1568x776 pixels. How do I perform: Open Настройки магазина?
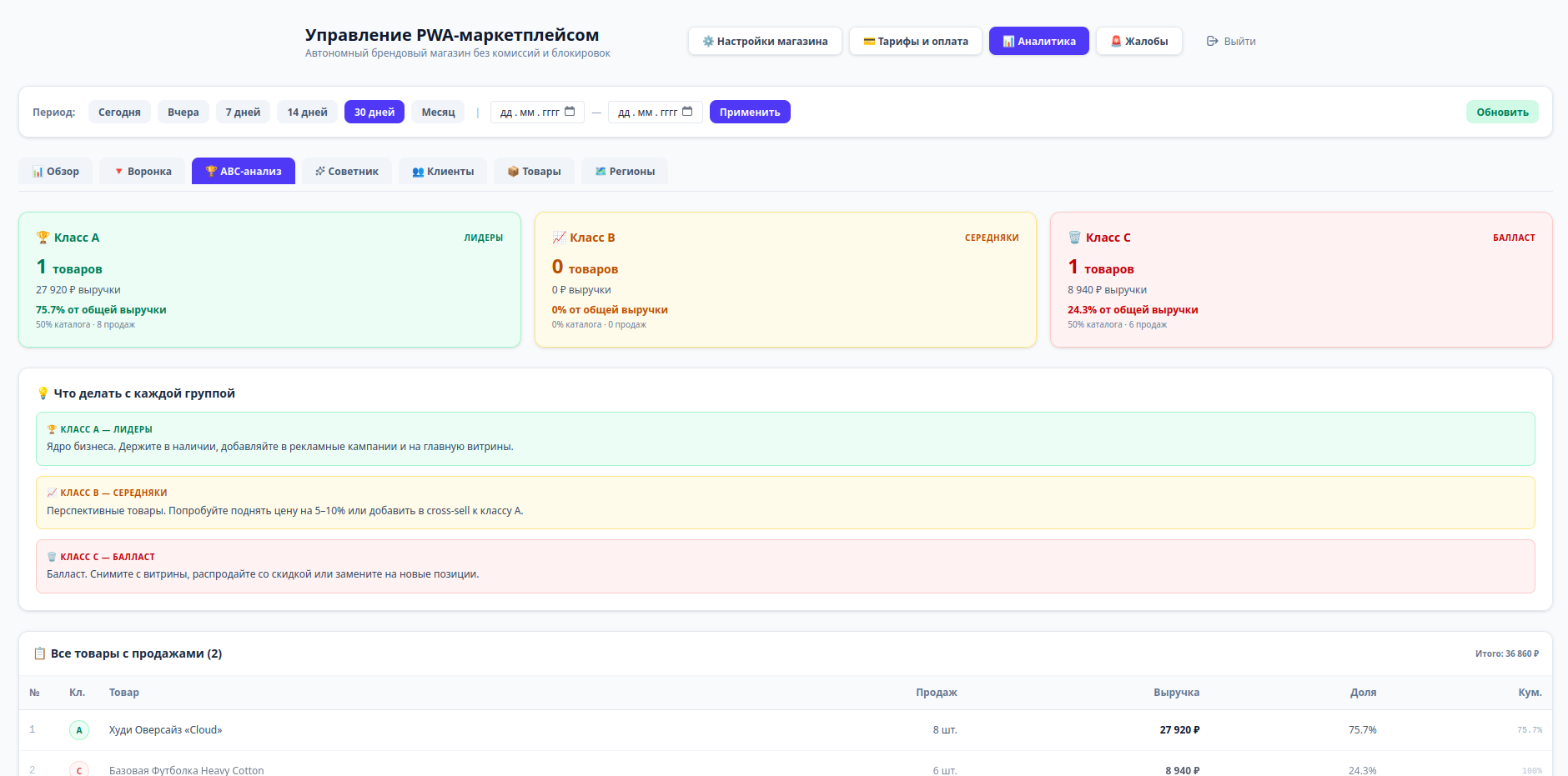pyautogui.click(x=765, y=41)
